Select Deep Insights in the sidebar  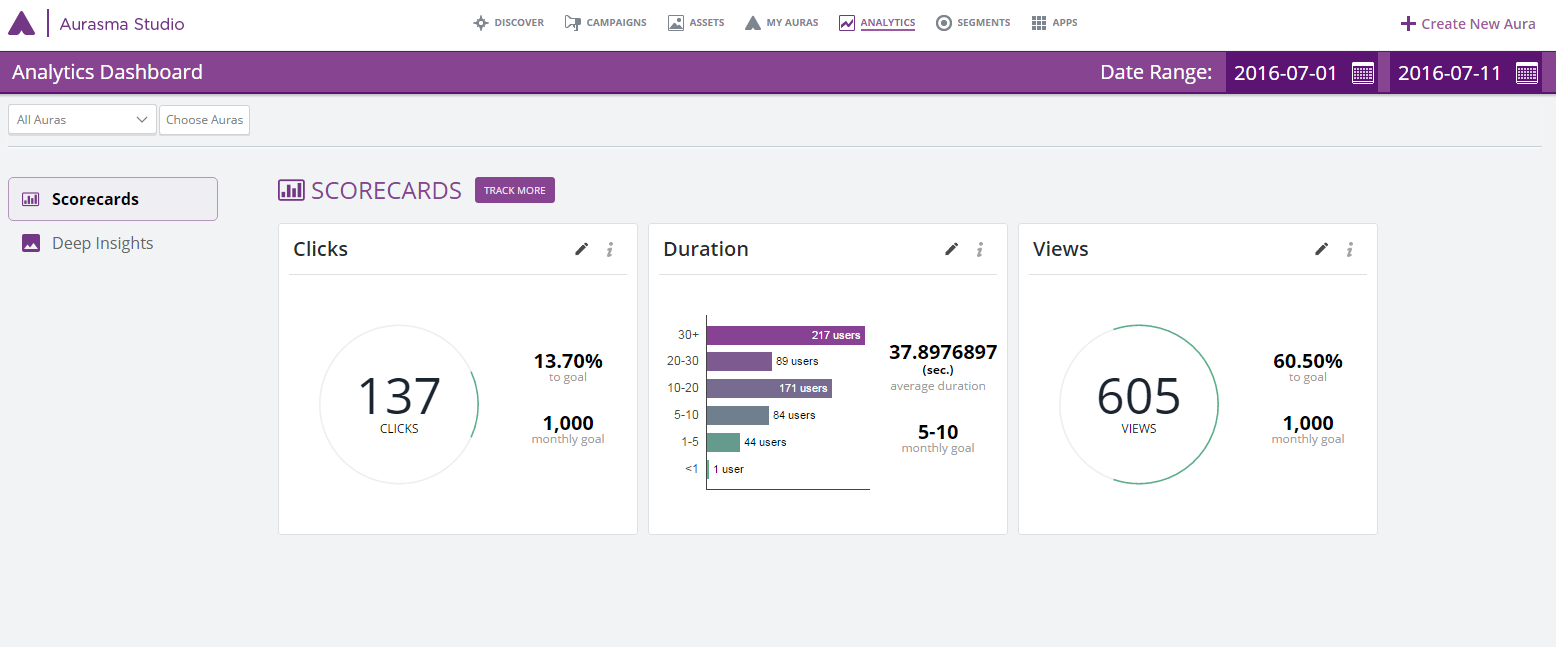(102, 243)
